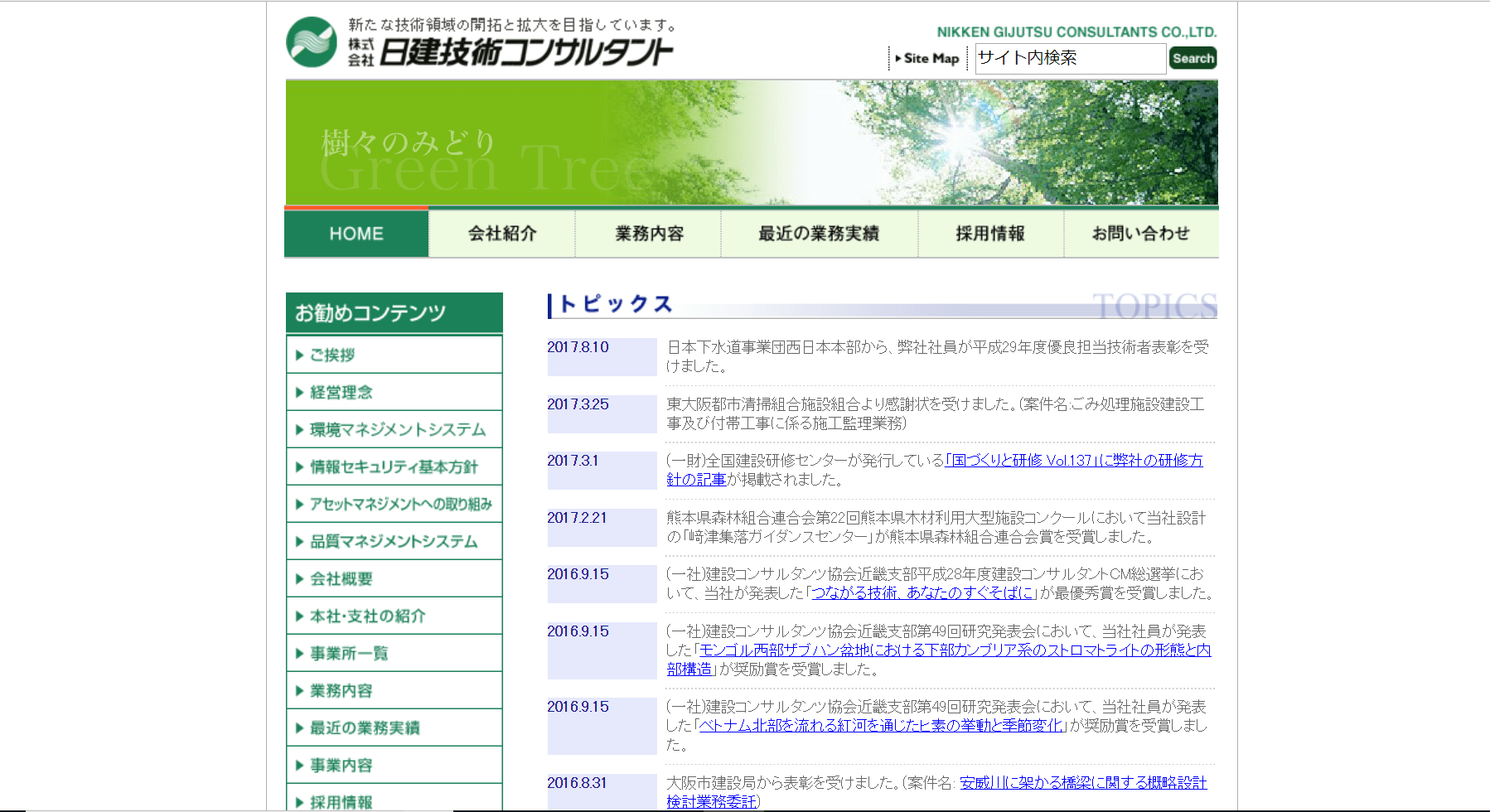Click the 2017.2.21 topic date
The width and height of the screenshot is (1490, 812).
click(x=577, y=518)
